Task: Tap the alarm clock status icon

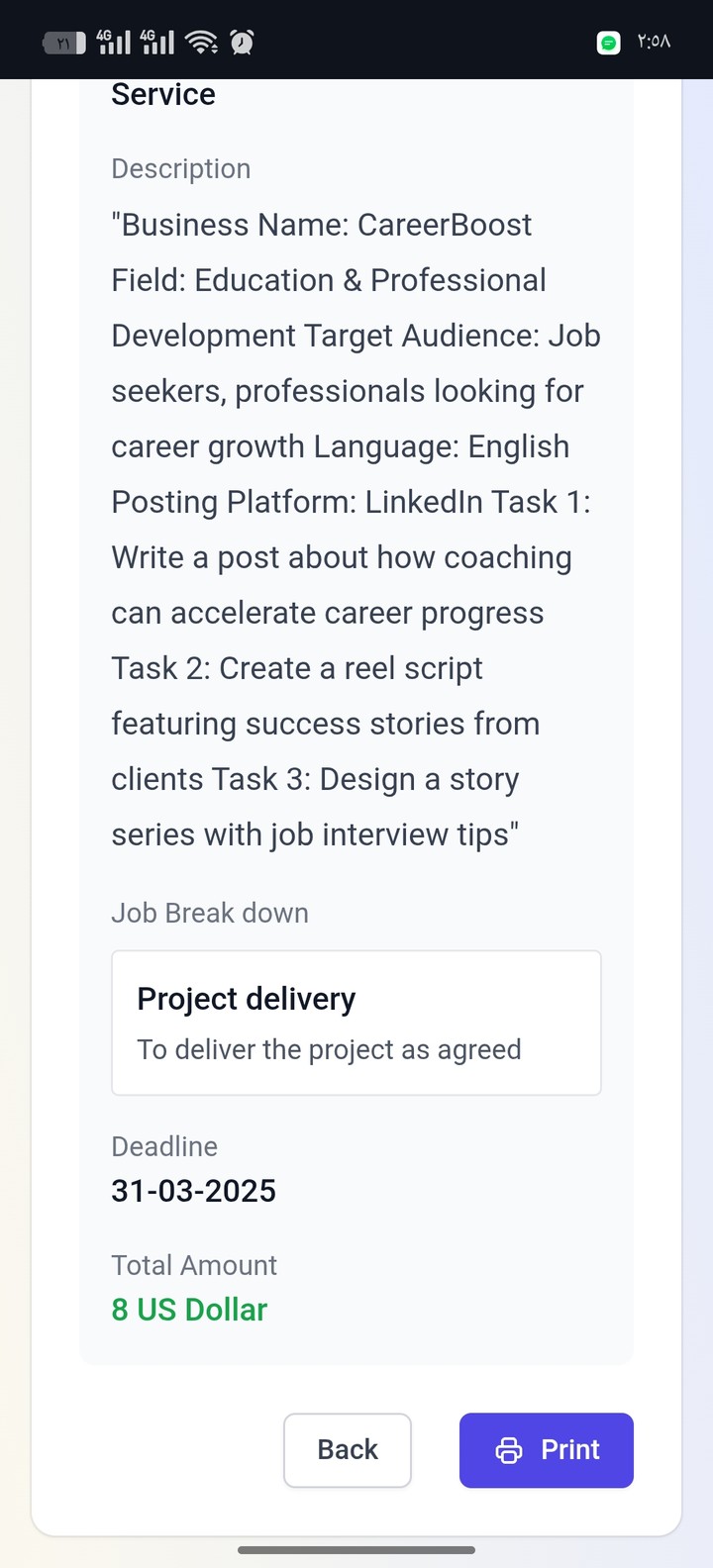Action: (x=242, y=42)
